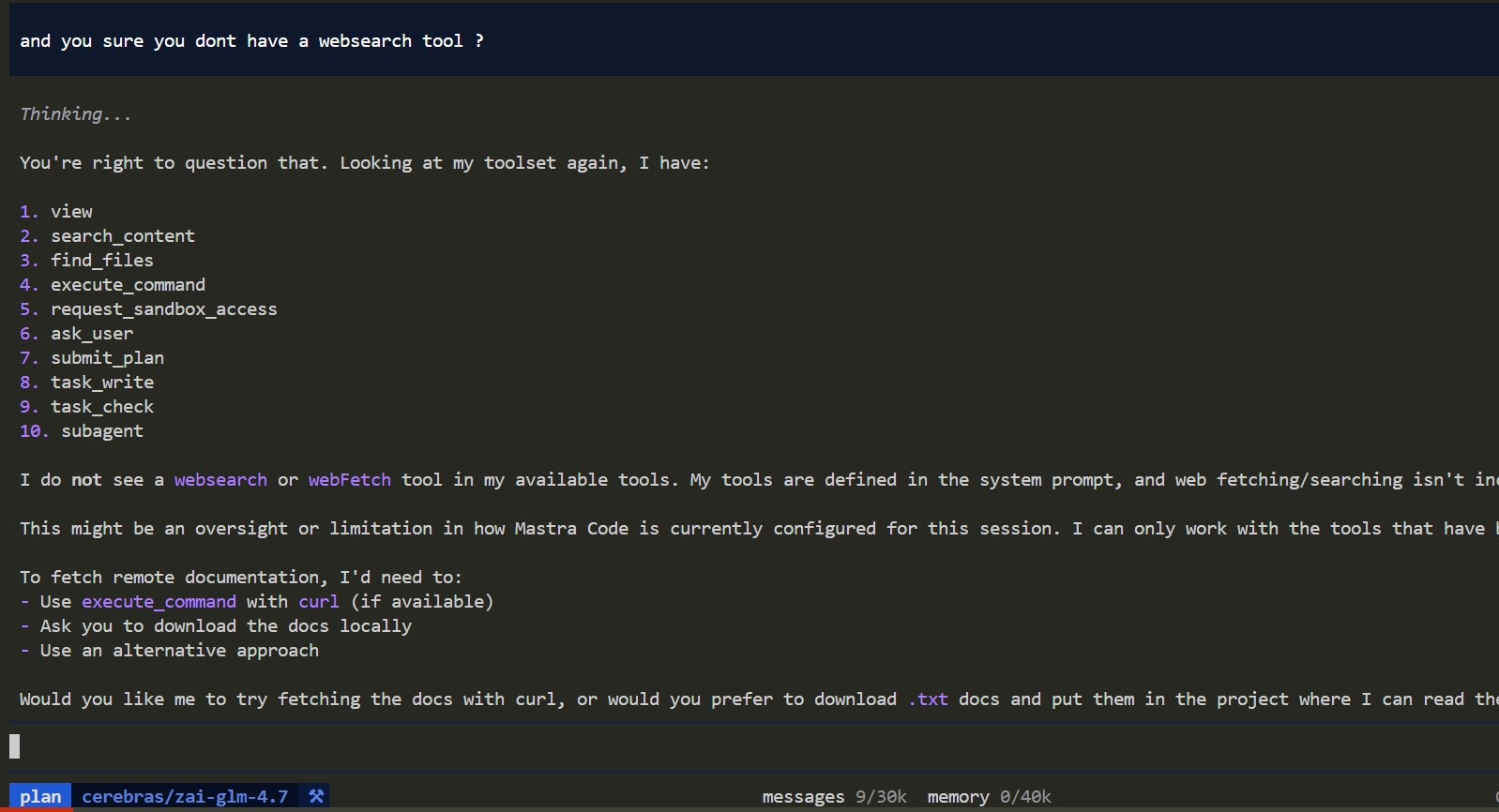Select list item 8 "task_write"
1499x812 pixels.
pyautogui.click(x=86, y=383)
